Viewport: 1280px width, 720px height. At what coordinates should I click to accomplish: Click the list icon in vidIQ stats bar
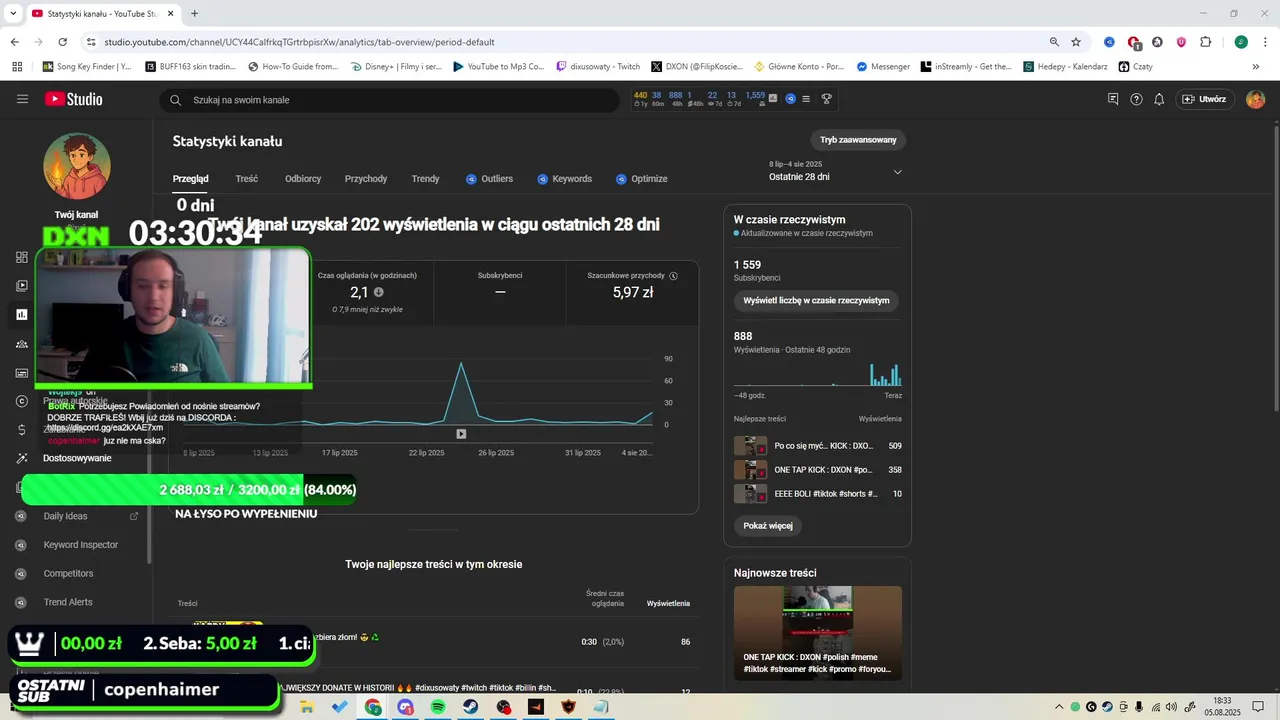806,99
